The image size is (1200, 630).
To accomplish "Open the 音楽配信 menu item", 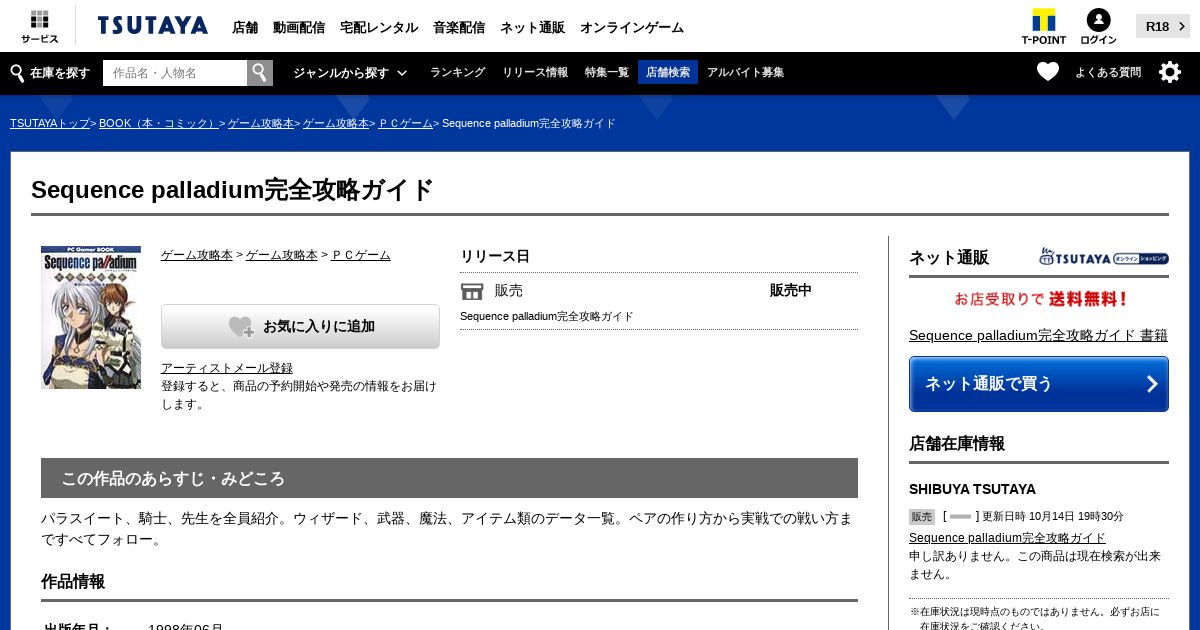I will (459, 27).
